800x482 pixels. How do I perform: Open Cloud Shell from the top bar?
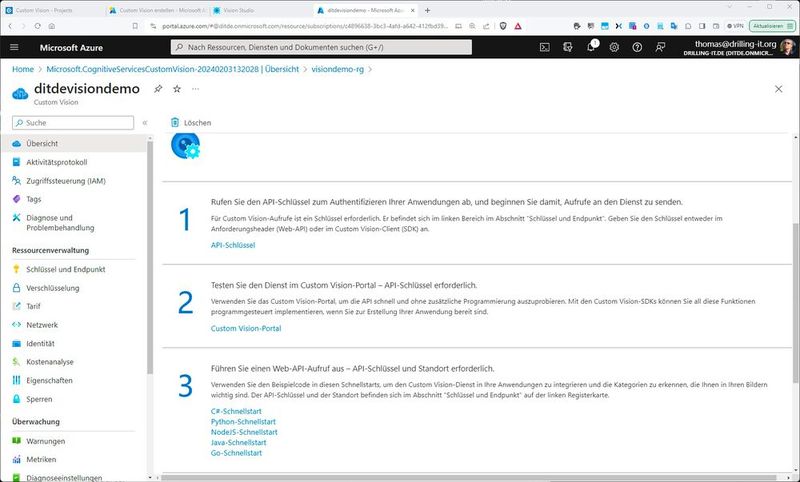(x=544, y=47)
